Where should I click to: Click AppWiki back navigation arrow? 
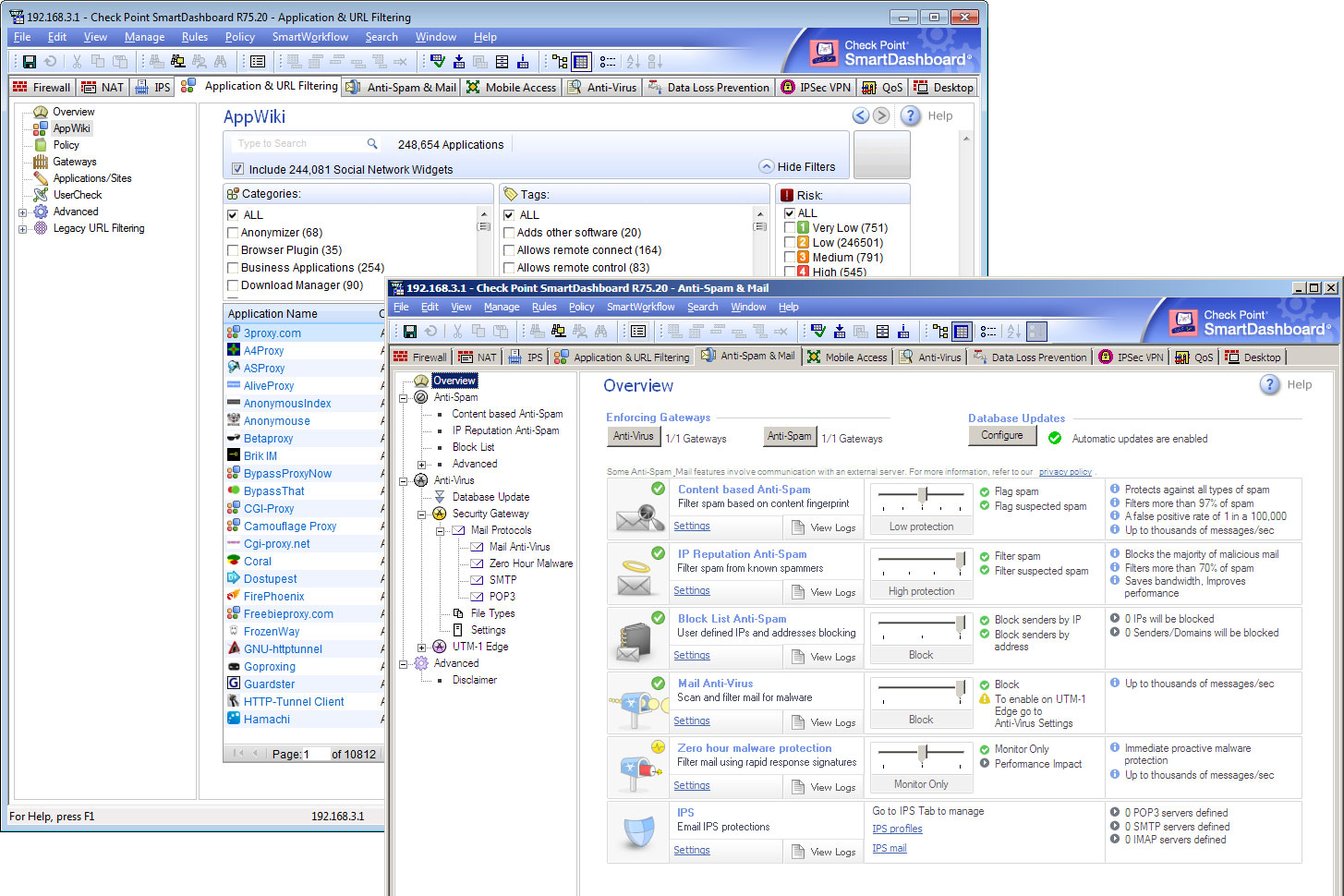click(860, 115)
